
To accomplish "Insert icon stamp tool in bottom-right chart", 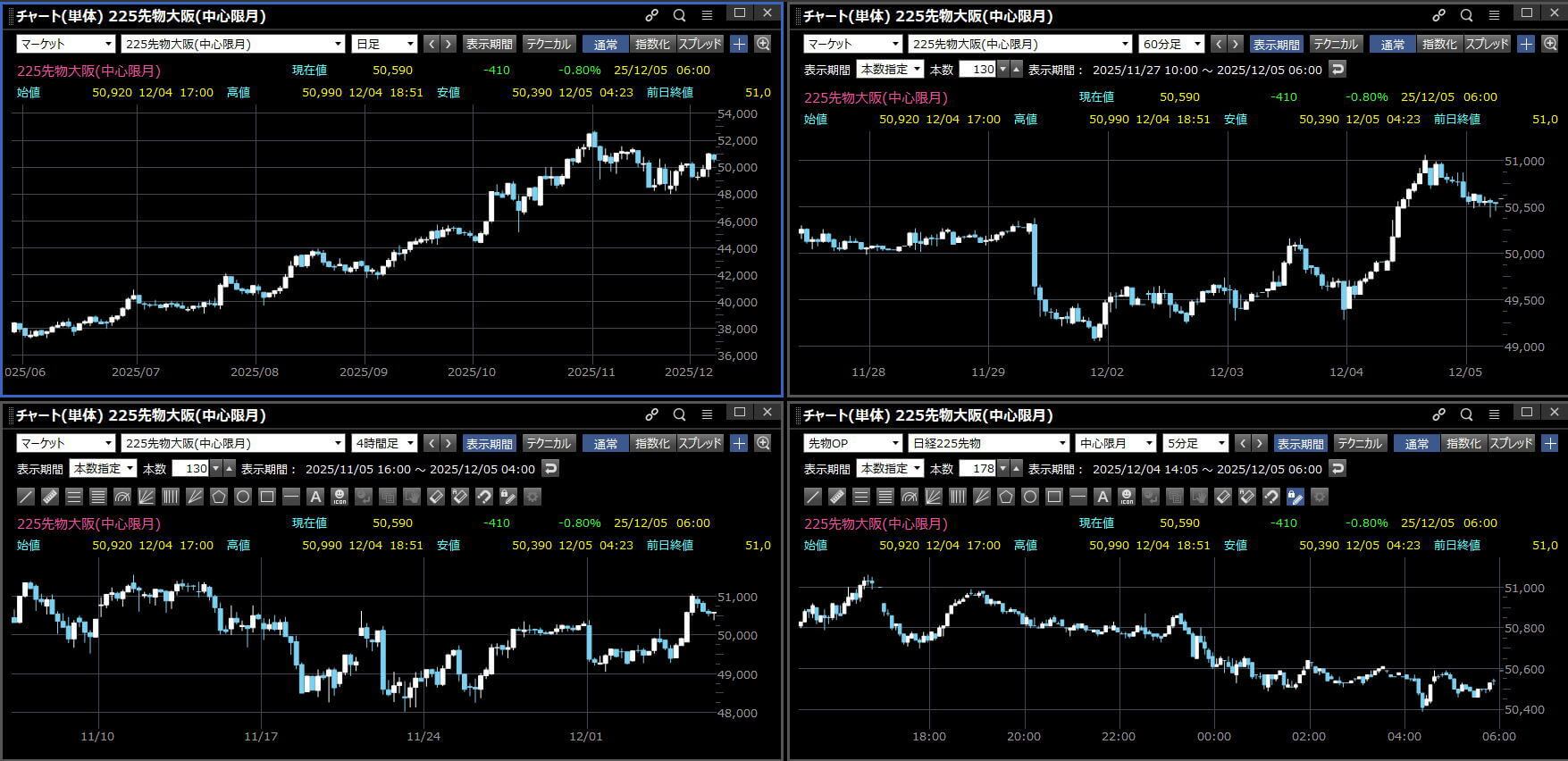I will point(1127,497).
